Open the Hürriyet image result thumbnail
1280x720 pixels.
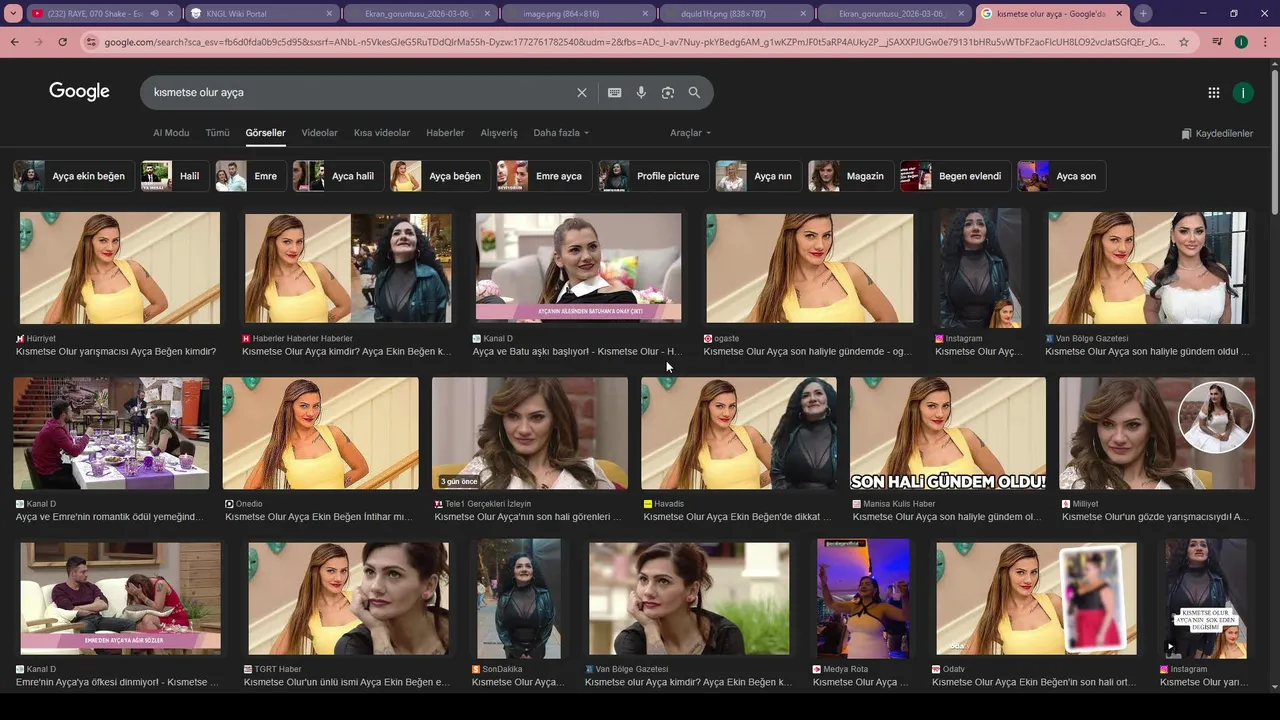(x=120, y=268)
